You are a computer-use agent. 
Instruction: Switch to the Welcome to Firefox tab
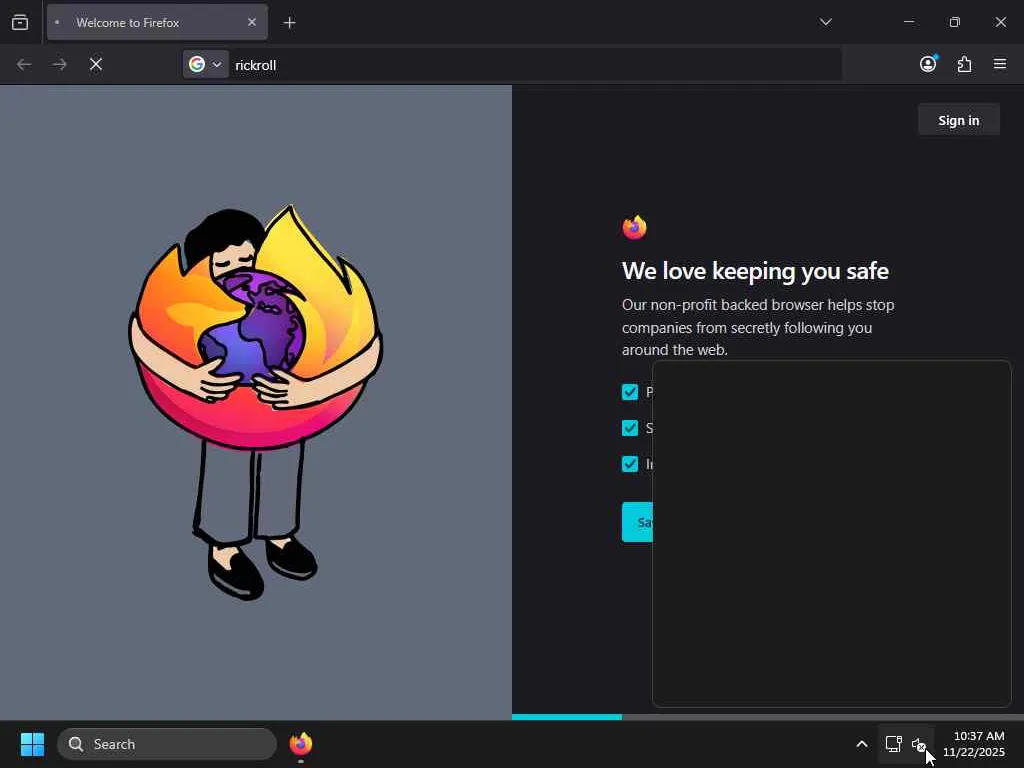(x=157, y=22)
